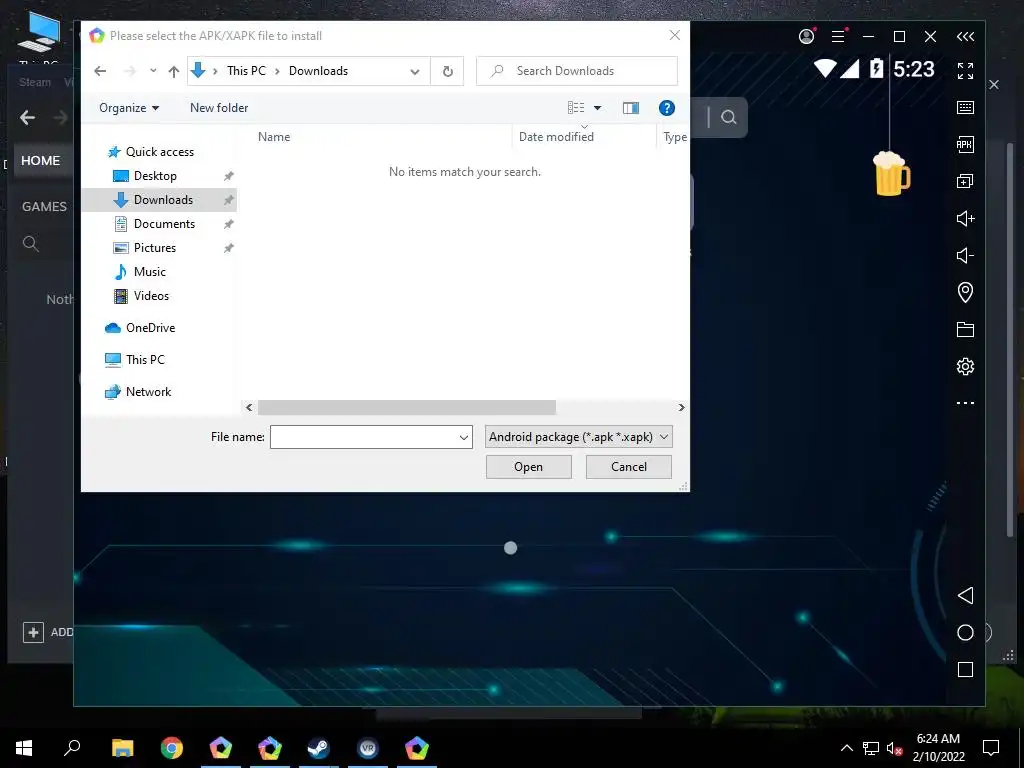Image resolution: width=1024 pixels, height=768 pixels.
Task: Tap the Android recent apps square button
Action: 965,669
